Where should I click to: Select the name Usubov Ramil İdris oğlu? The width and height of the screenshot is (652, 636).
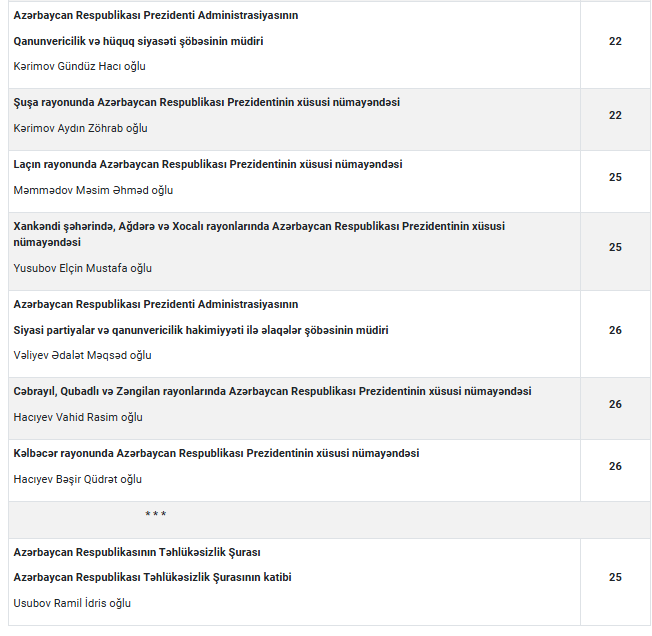point(72,603)
